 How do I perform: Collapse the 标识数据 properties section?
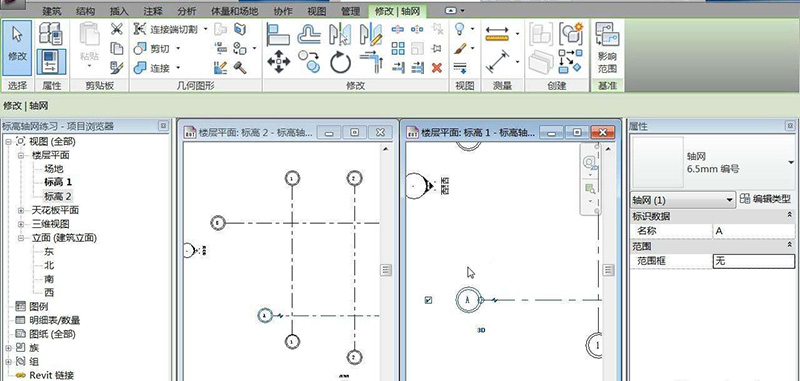click(790, 216)
